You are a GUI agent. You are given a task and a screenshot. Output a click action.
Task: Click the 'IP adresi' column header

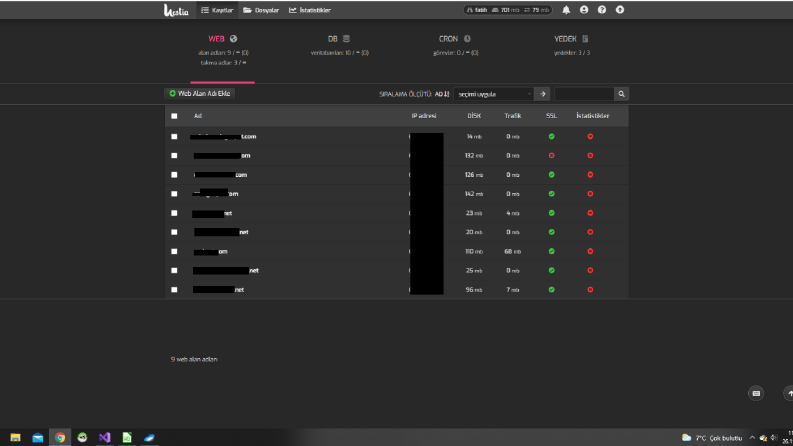tap(424, 116)
